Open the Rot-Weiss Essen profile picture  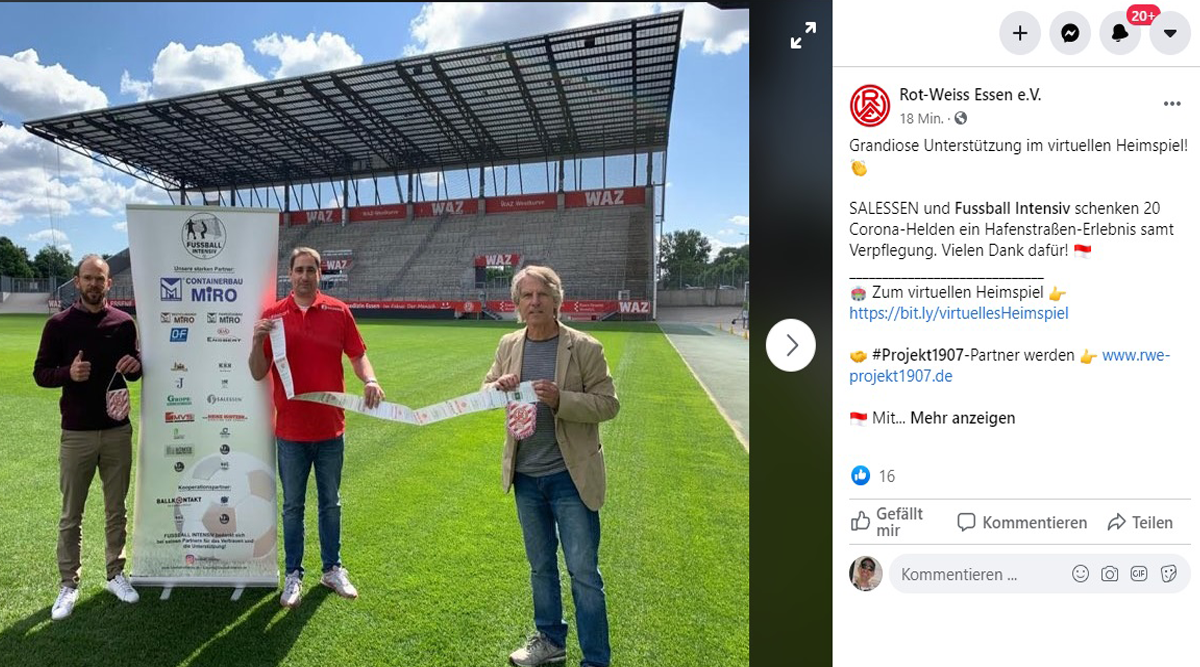coord(869,105)
